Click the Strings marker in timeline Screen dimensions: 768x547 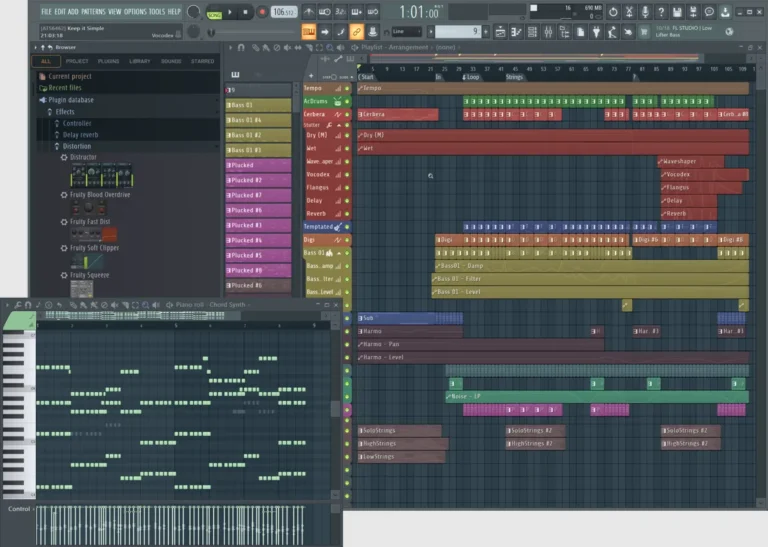[x=514, y=77]
